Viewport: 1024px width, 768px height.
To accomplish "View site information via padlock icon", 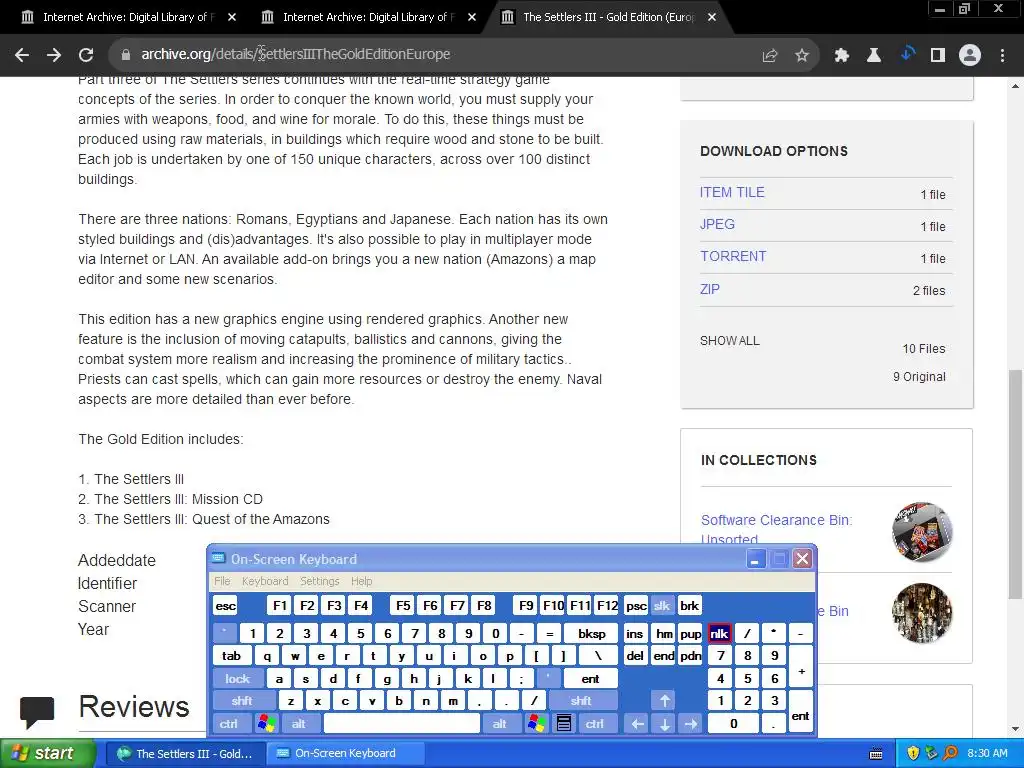I will tap(126, 55).
